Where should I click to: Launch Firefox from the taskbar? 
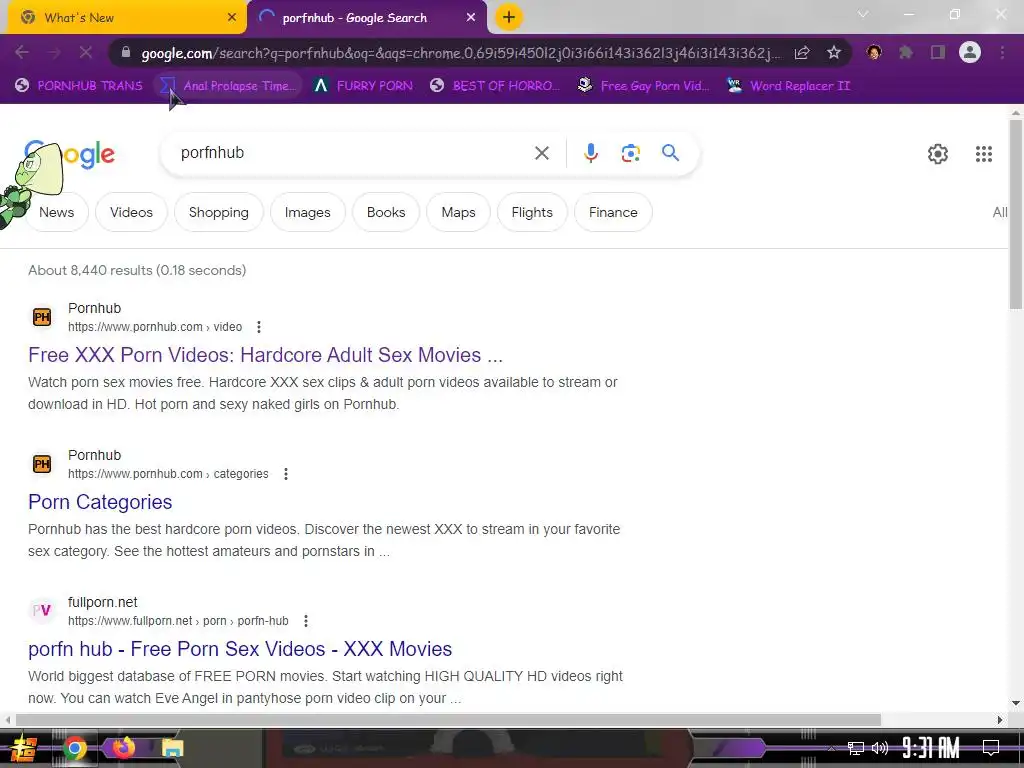point(123,747)
